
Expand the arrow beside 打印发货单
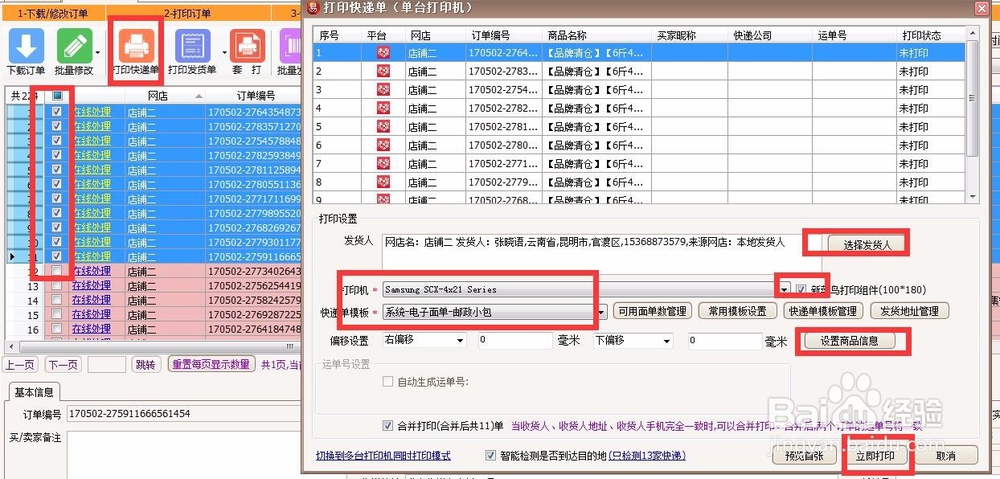point(224,53)
